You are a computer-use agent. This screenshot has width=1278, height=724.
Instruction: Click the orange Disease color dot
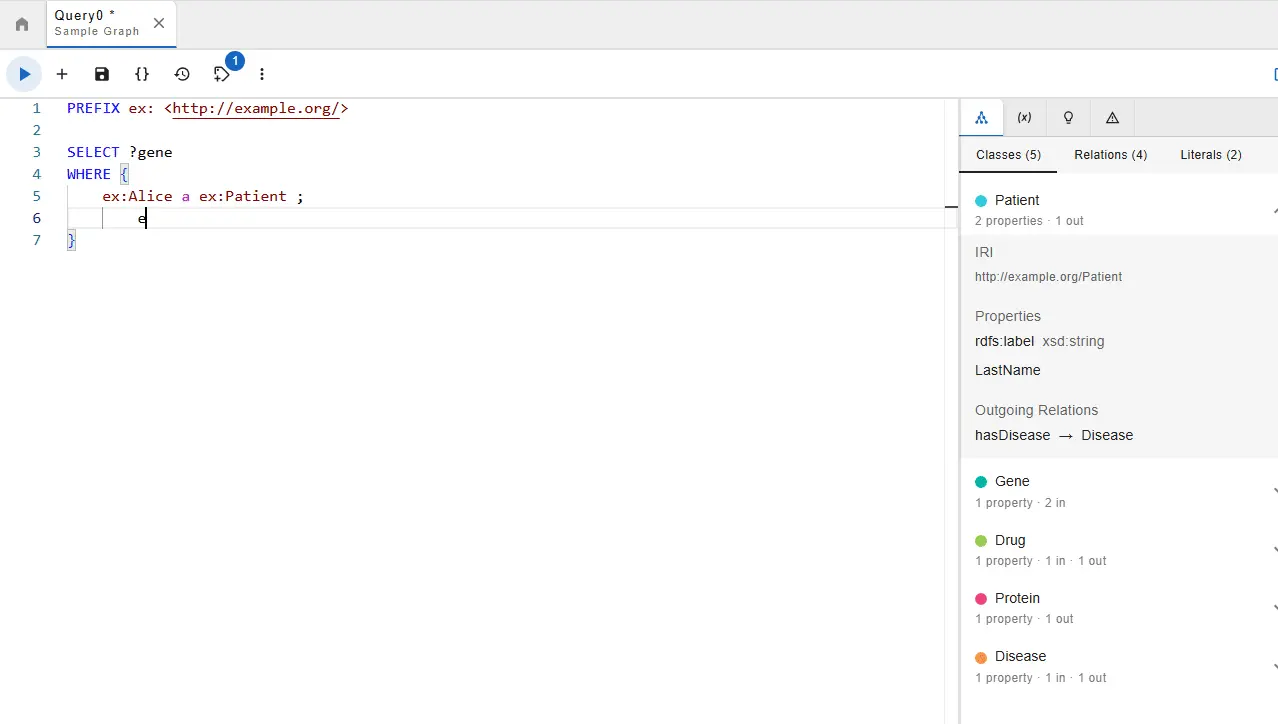(x=981, y=658)
